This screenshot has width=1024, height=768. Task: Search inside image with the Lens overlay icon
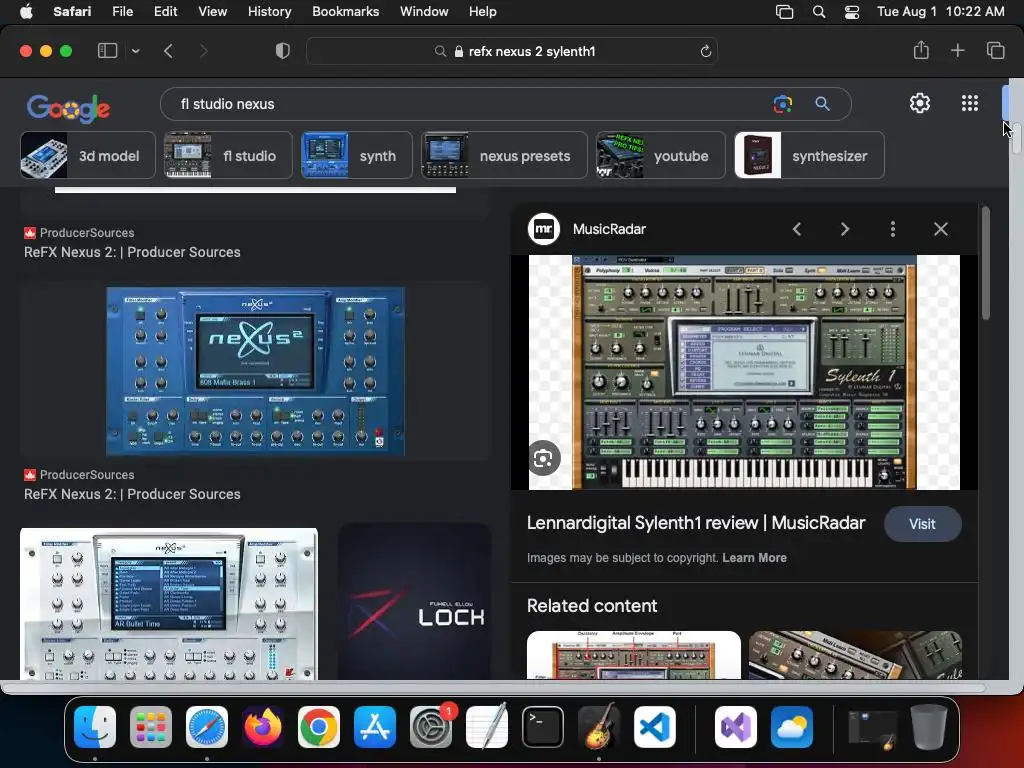(543, 458)
